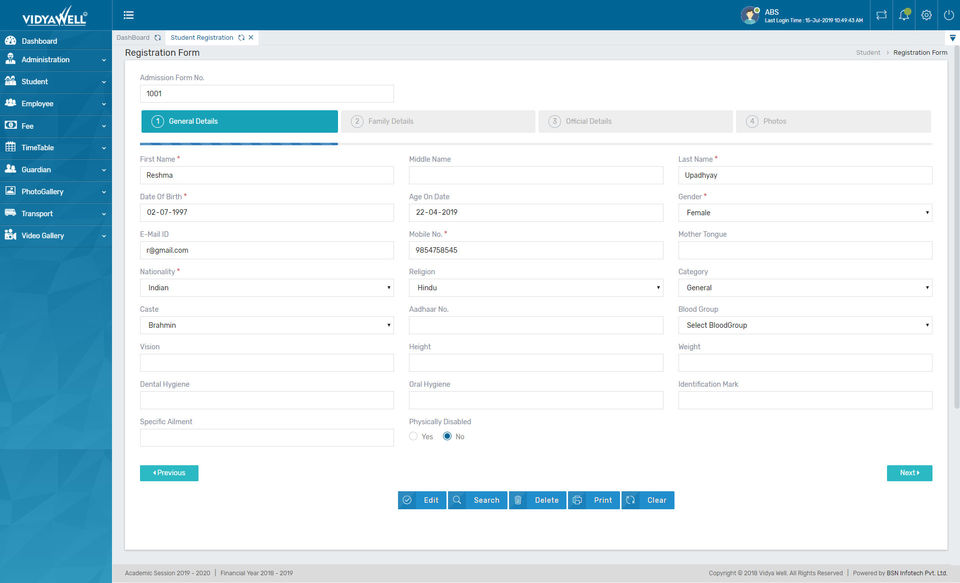Click the Admission Form No. field
The height and width of the screenshot is (583, 960).
point(266,94)
